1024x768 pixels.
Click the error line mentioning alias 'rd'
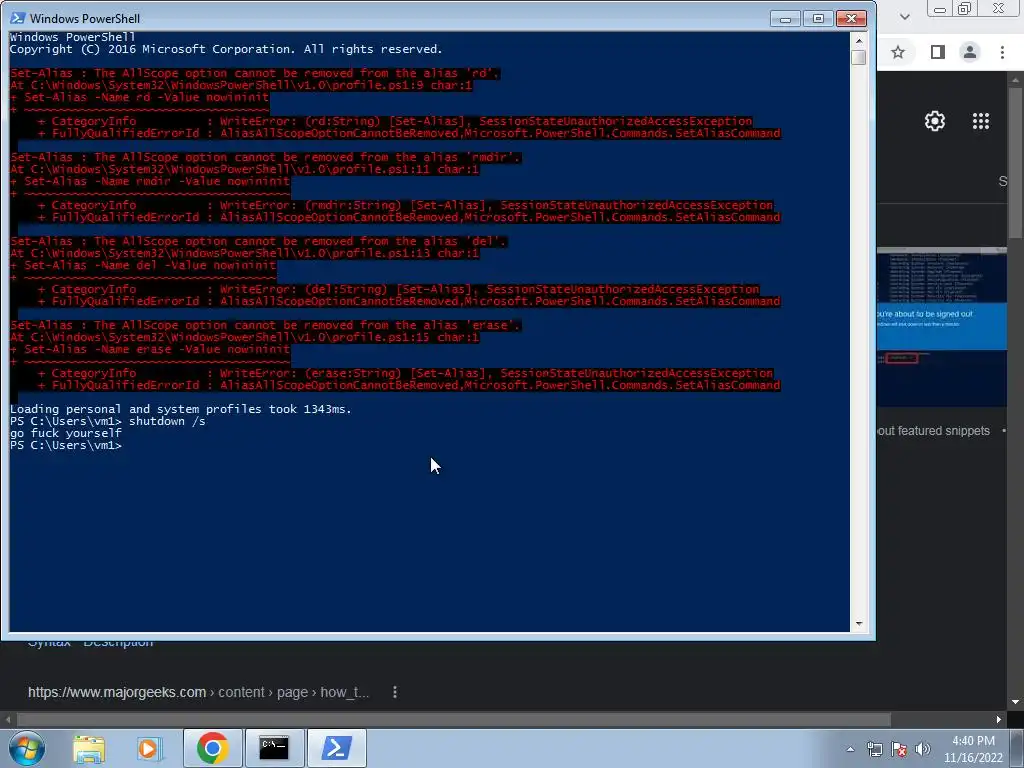[255, 73]
